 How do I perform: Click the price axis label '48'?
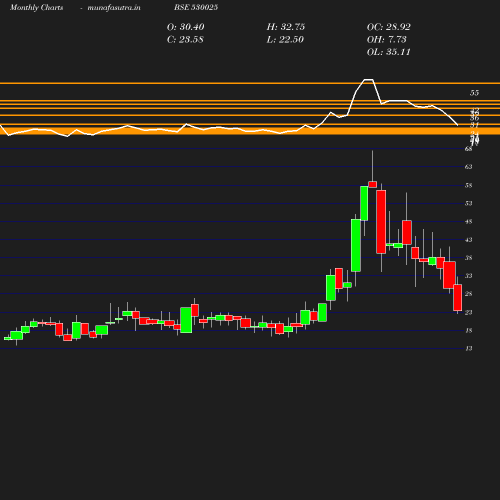point(469,222)
